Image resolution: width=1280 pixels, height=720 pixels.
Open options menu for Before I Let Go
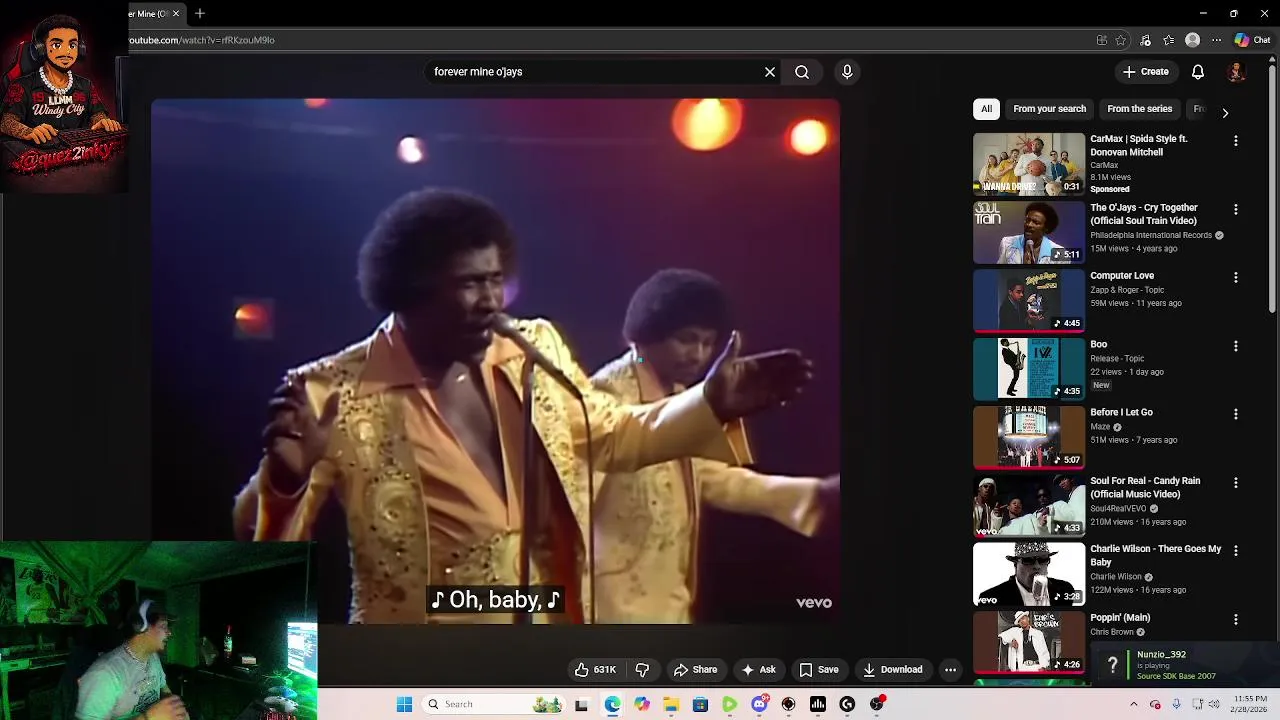[1236, 414]
